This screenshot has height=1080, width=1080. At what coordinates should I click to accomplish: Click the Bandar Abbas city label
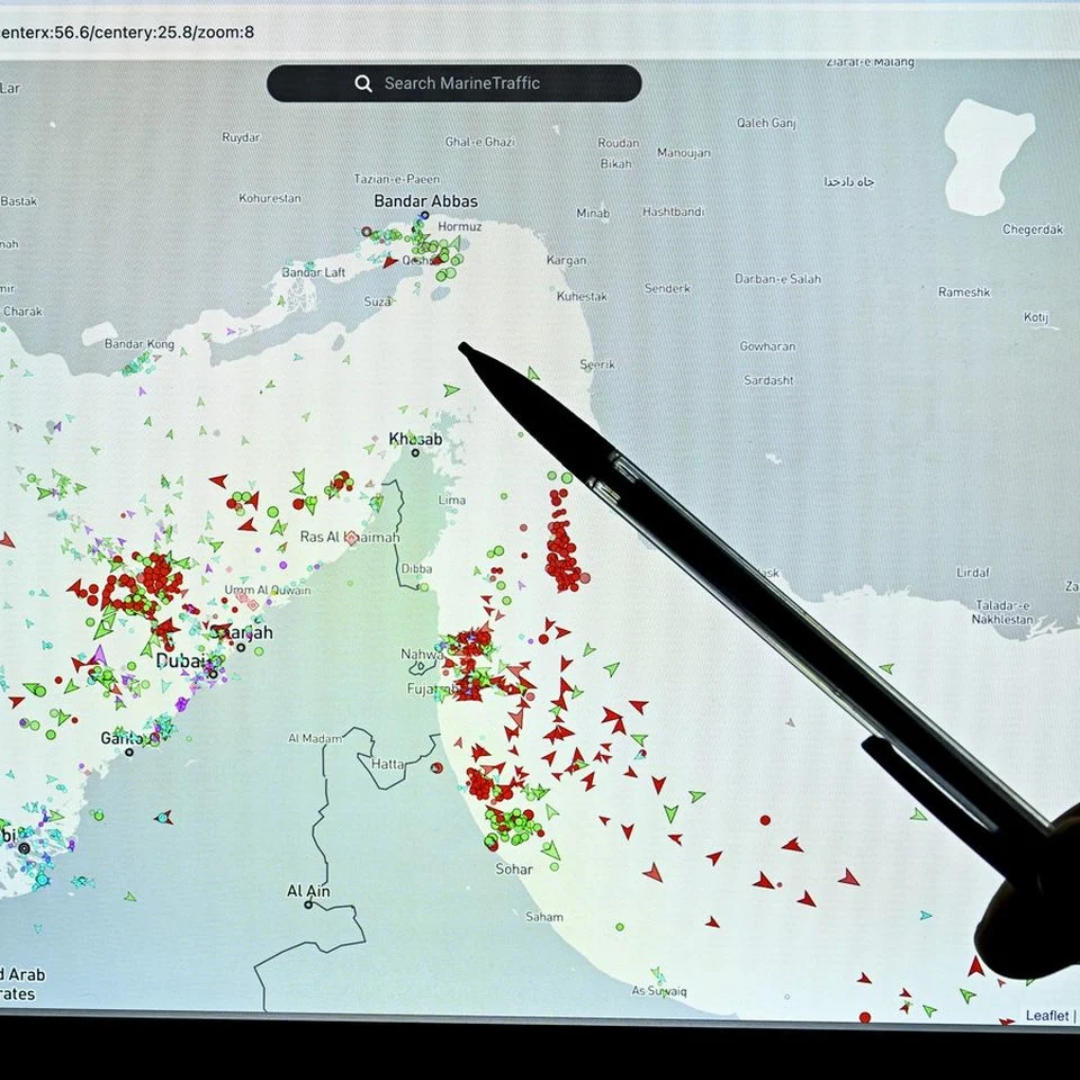coord(426,201)
